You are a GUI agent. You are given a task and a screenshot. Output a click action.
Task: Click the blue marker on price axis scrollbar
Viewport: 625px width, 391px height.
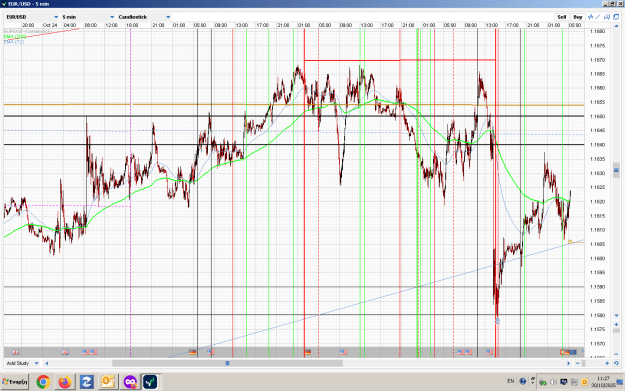[x=616, y=170]
